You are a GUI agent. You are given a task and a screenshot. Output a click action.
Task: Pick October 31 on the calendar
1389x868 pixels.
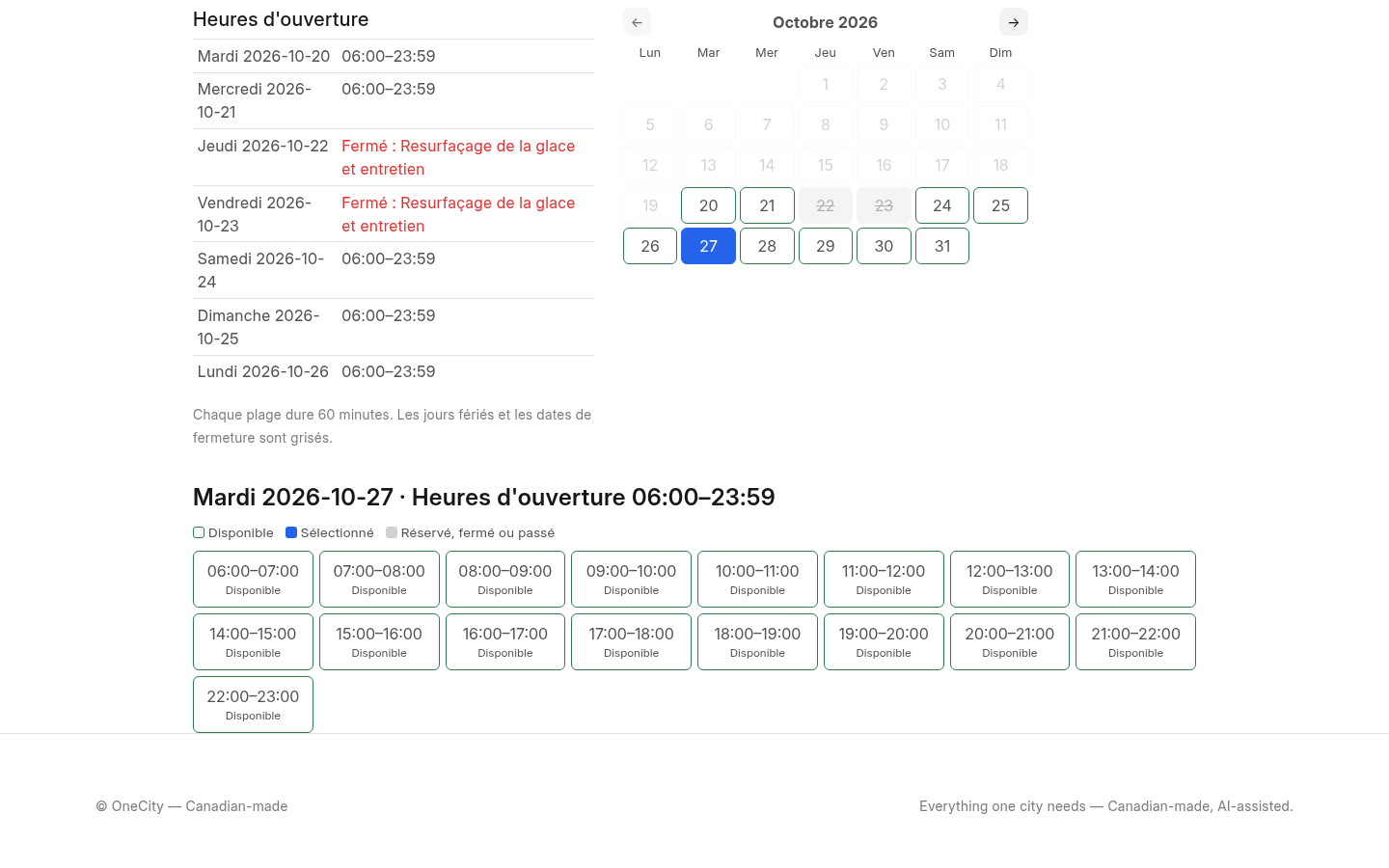click(942, 246)
